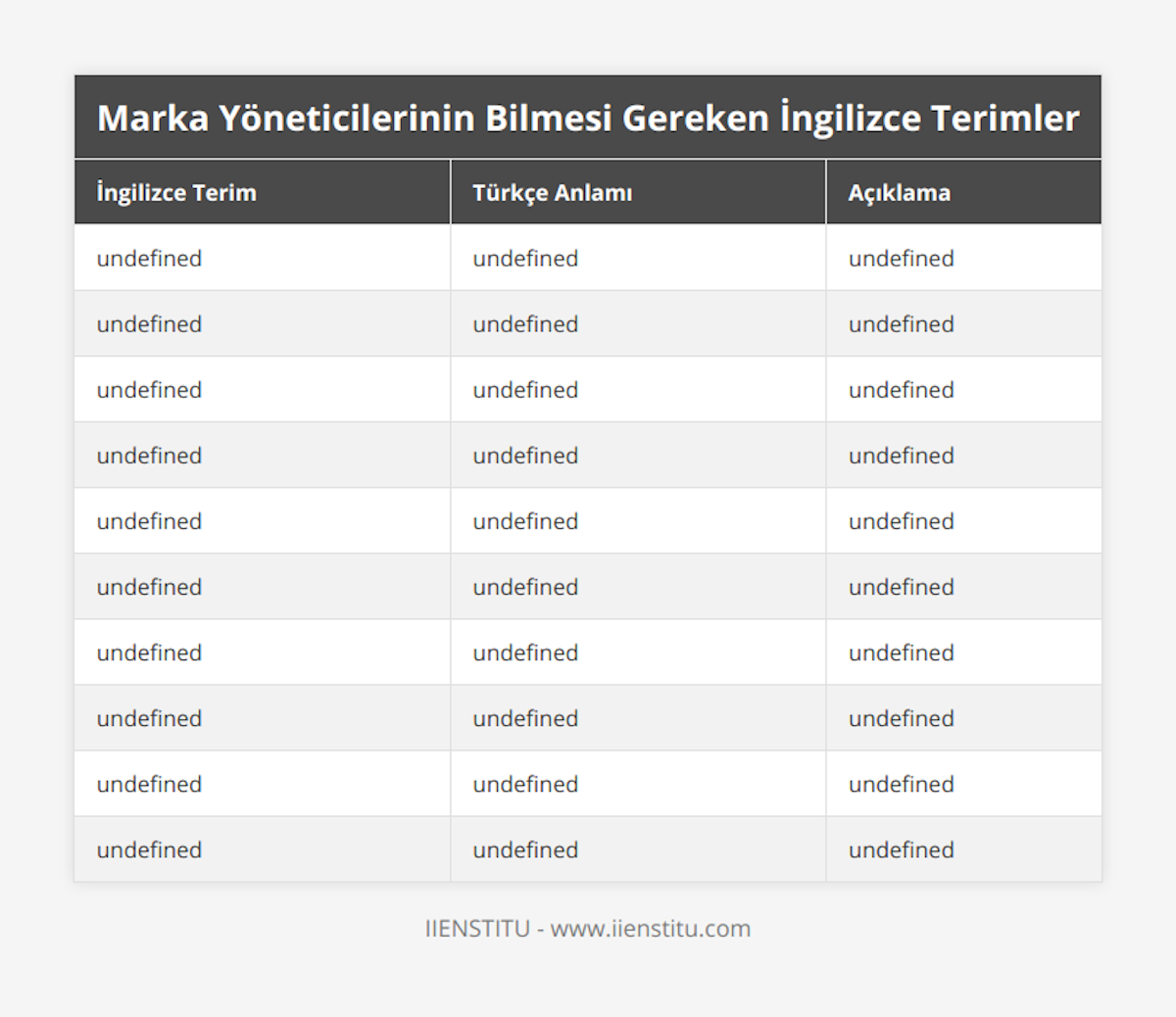The width and height of the screenshot is (1176, 1017).
Task: Select first row cell under Türkçe Anlamı
Action: [x=526, y=259]
